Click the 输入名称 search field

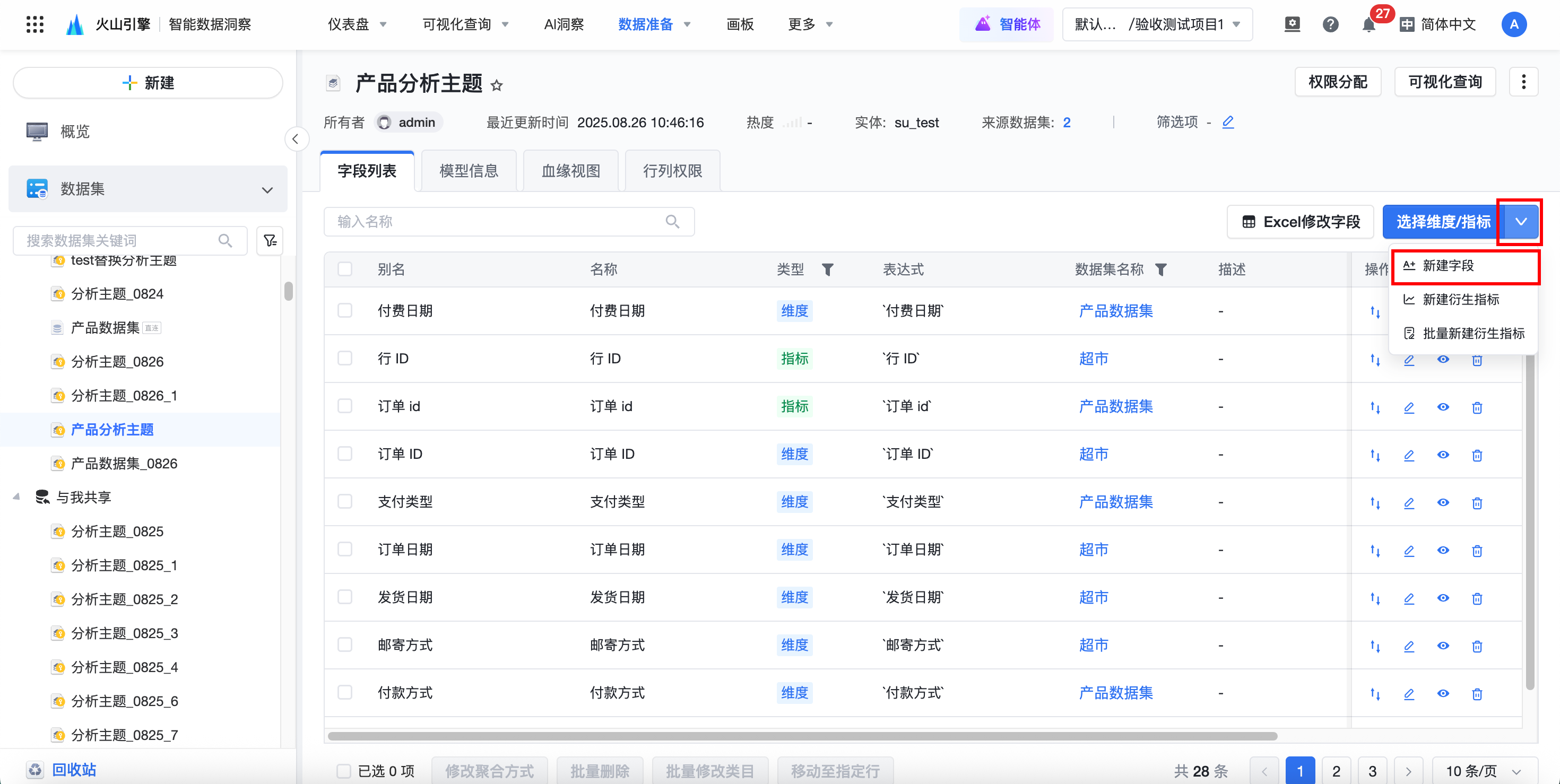pyautogui.click(x=497, y=222)
